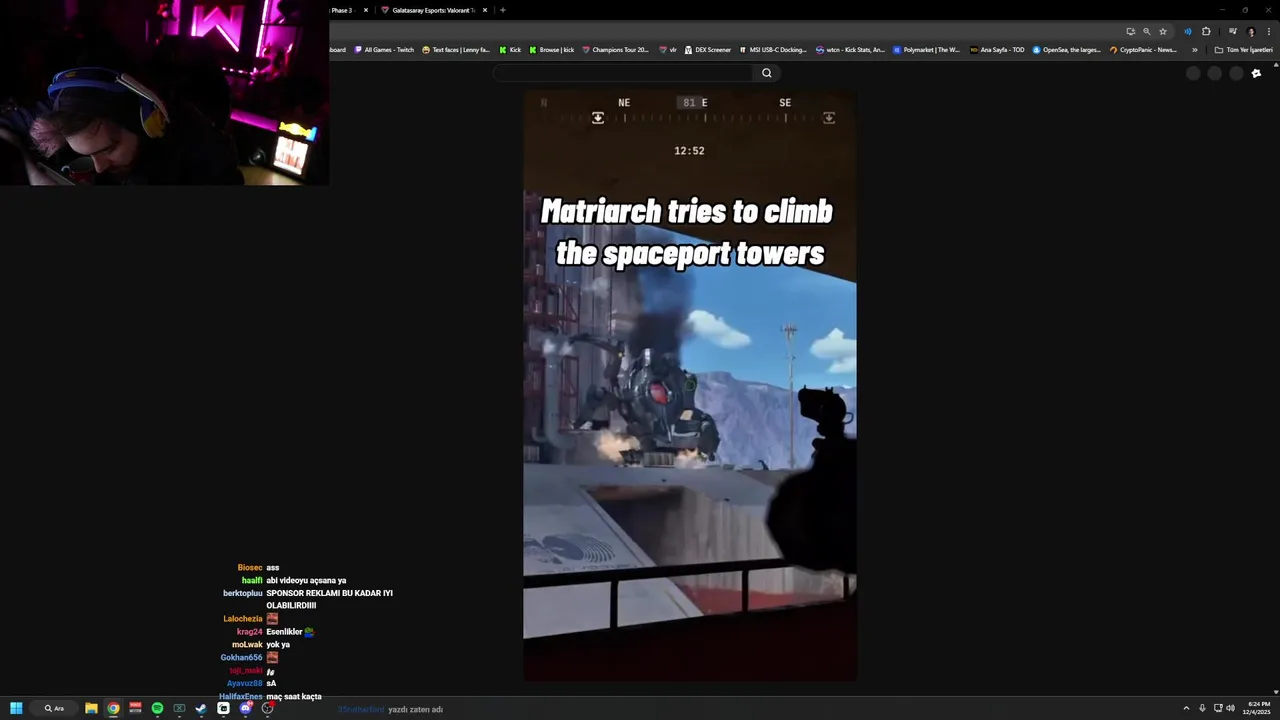This screenshot has height=720, width=1280.
Task: Open the media control playlist icon
Action: (x=1233, y=31)
